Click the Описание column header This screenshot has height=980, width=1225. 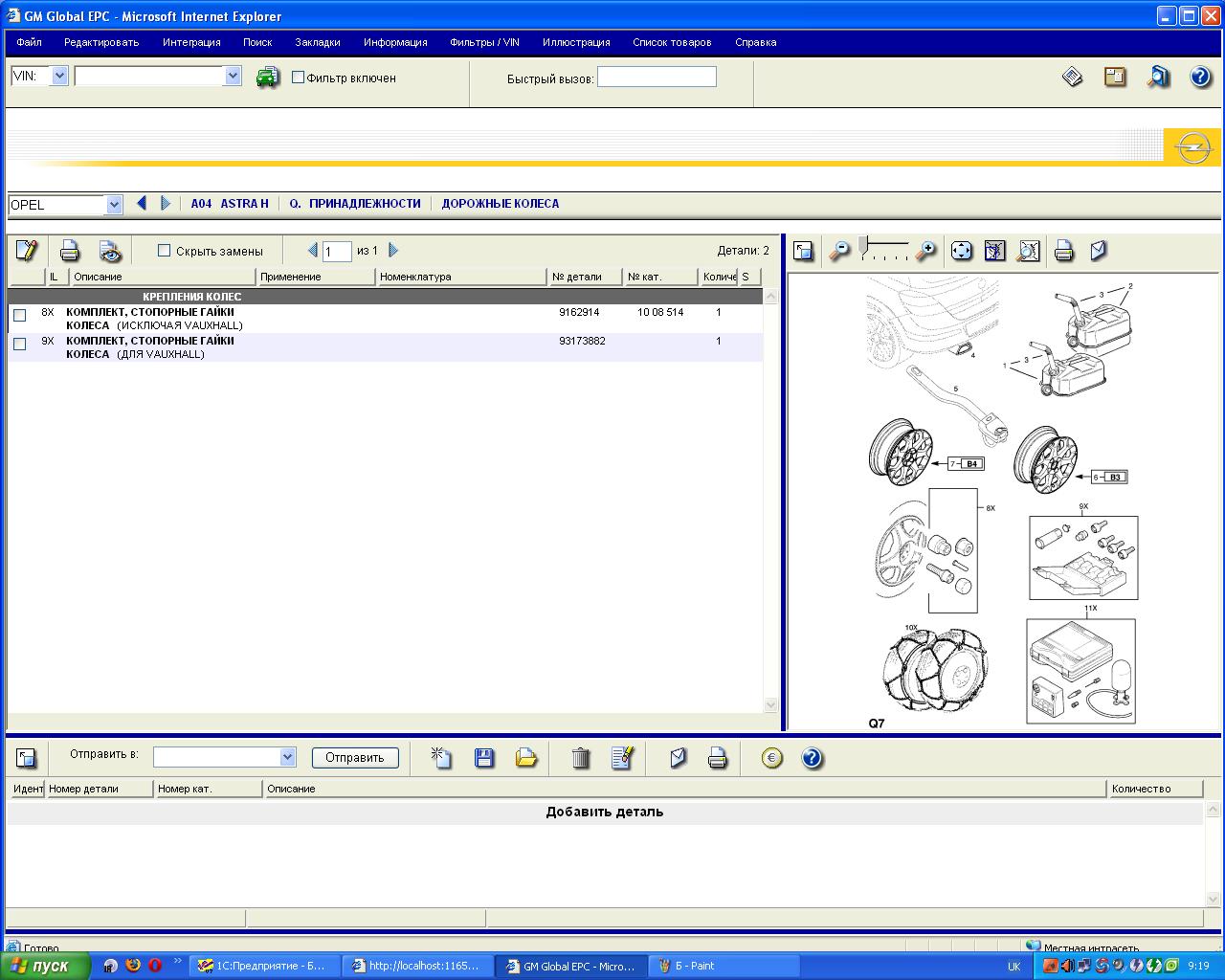(x=165, y=277)
